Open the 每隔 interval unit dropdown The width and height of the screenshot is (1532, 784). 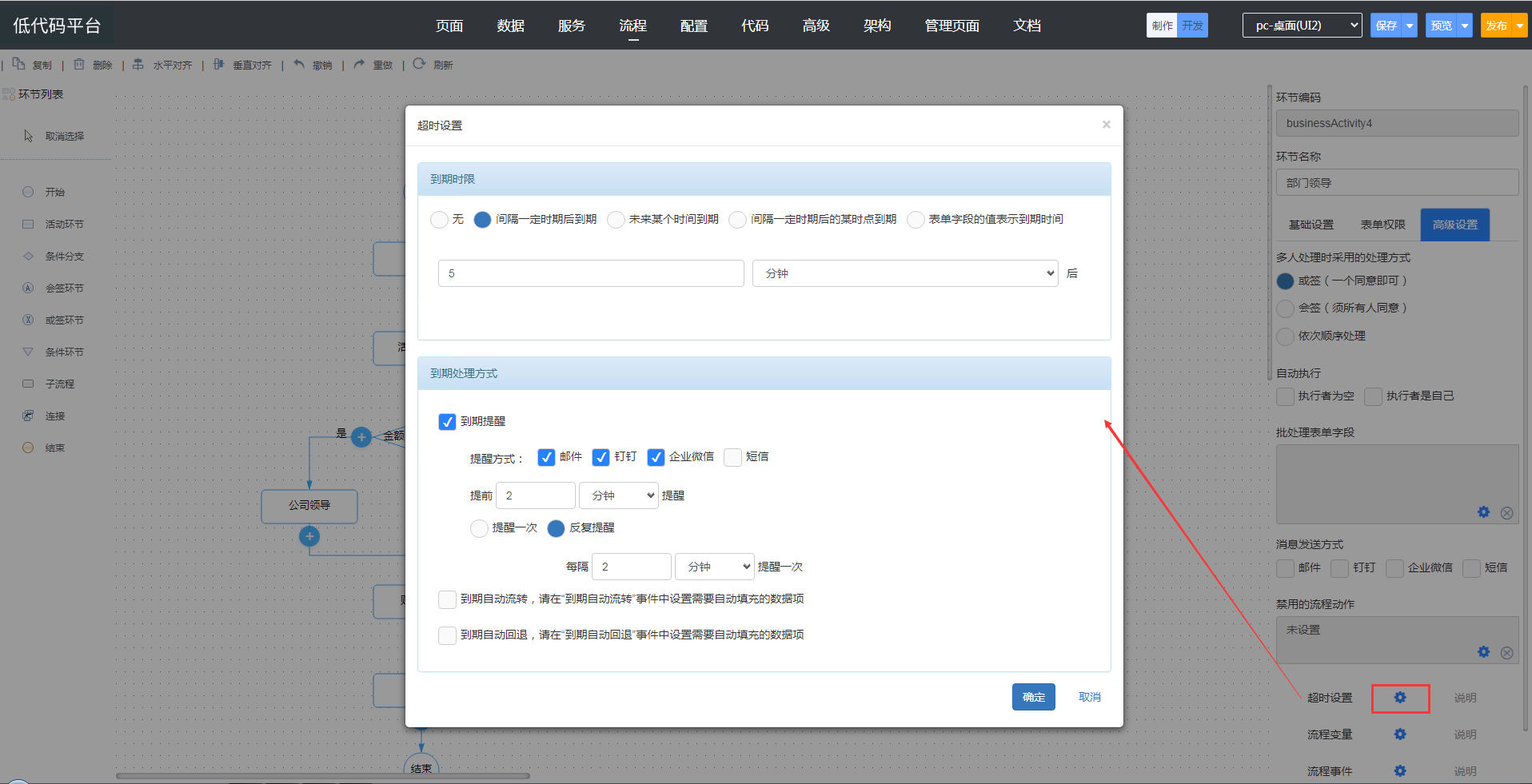tap(714, 567)
